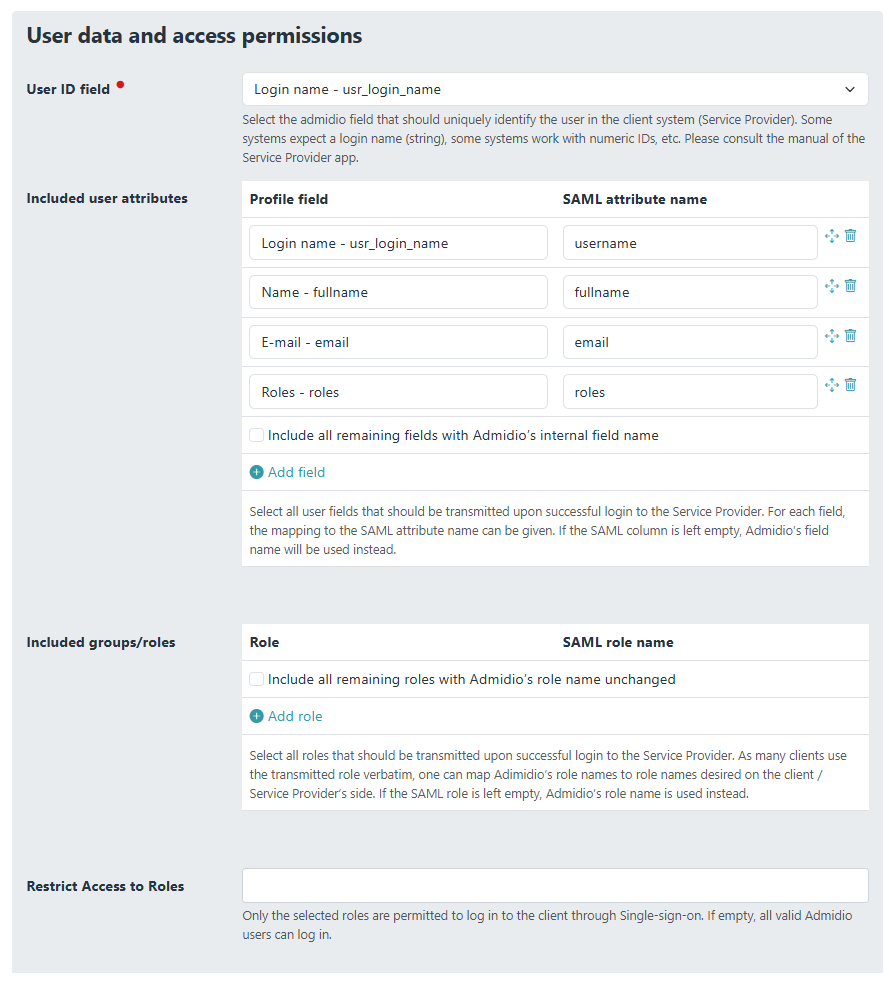Click move icon for roles attribute row
The height and width of the screenshot is (983, 889).
[831, 385]
